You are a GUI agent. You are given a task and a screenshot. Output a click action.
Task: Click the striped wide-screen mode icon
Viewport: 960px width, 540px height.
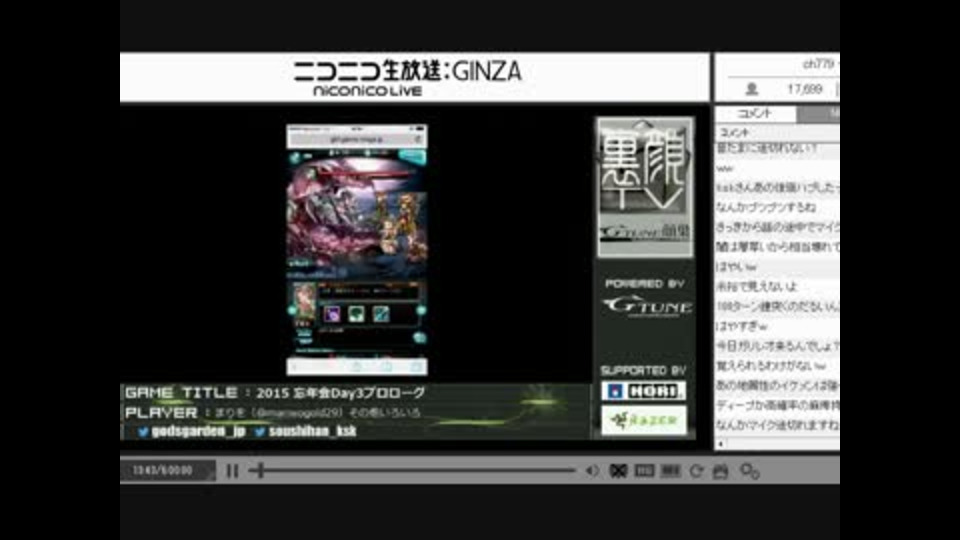coord(670,471)
